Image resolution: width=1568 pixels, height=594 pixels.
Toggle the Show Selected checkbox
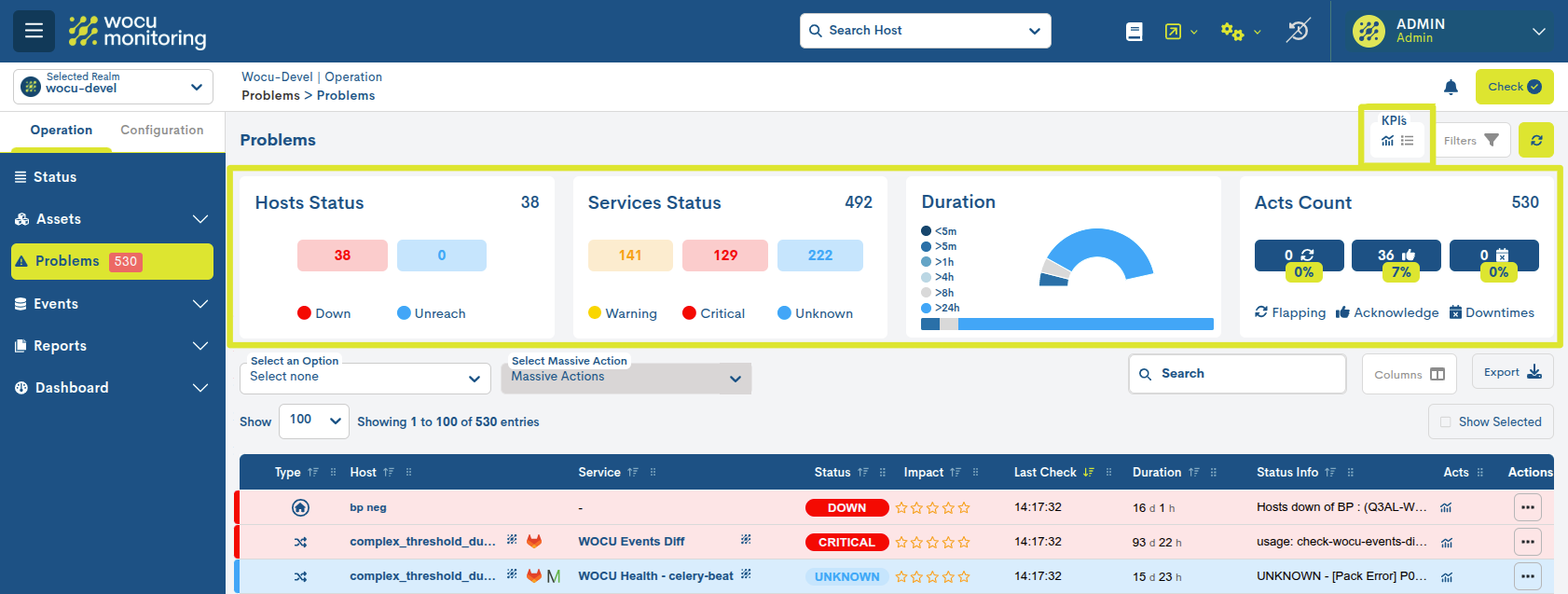click(1446, 422)
